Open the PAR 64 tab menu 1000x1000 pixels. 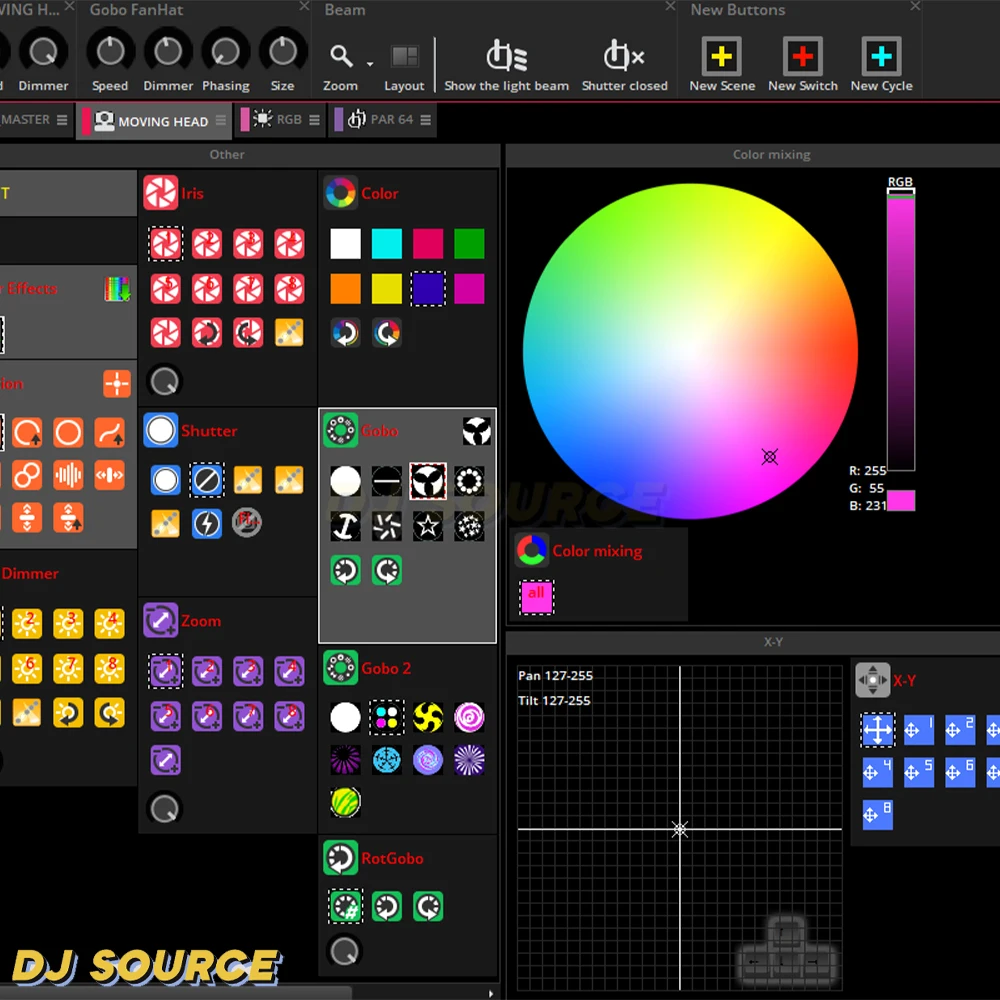point(426,120)
